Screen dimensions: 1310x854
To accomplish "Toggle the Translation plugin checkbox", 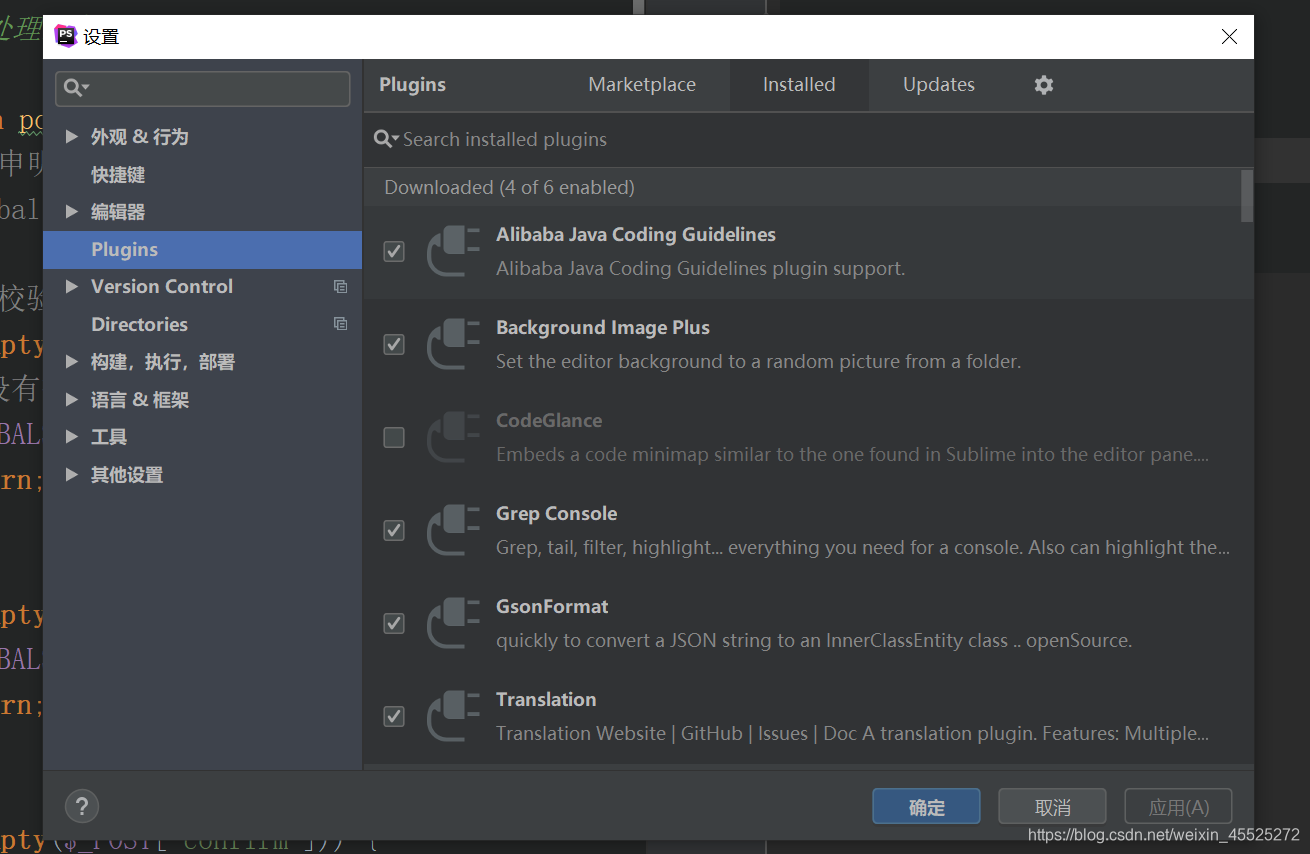I will 394,716.
